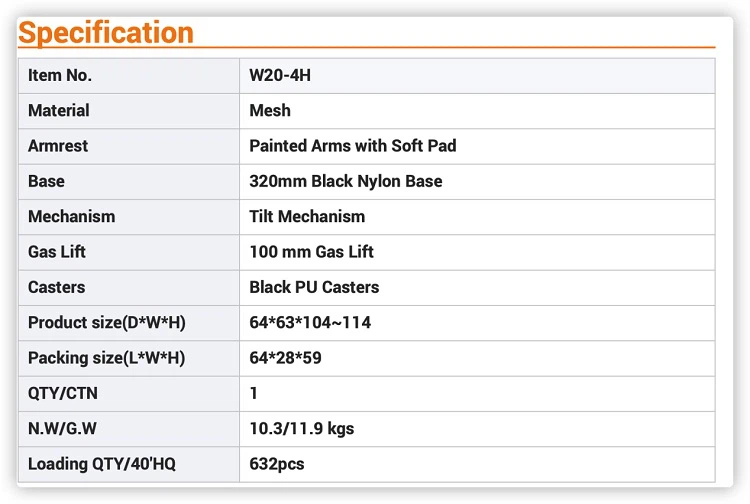Select the Product size(D*W*H) label
The image size is (750, 504).
[107, 322]
